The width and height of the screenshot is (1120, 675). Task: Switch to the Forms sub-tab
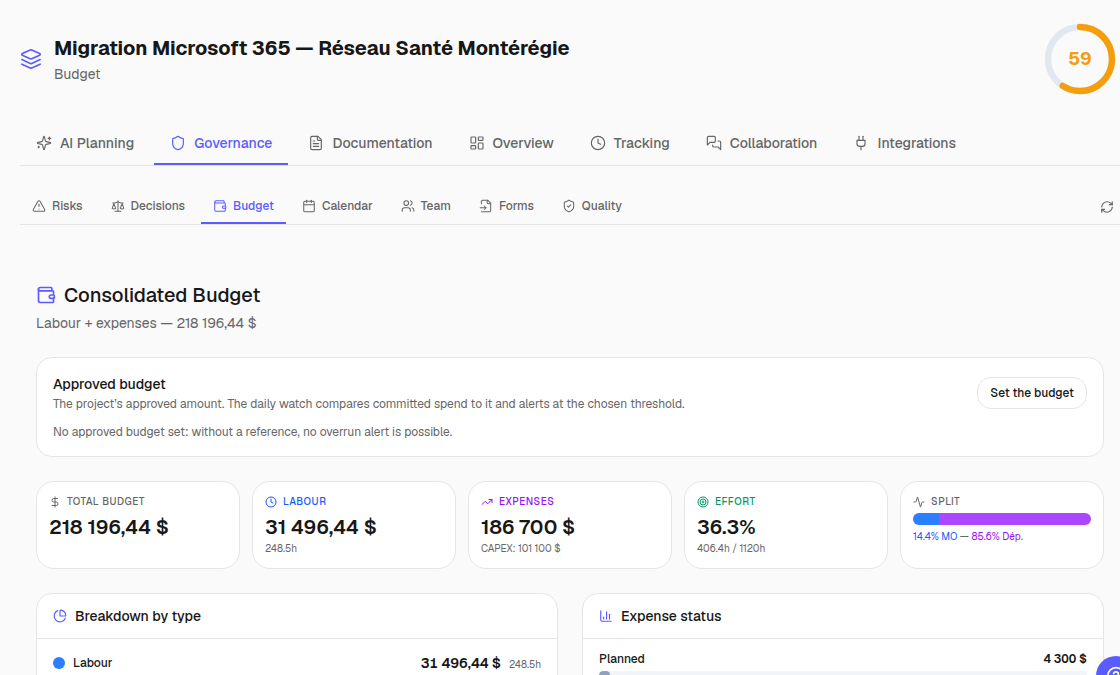click(x=506, y=206)
